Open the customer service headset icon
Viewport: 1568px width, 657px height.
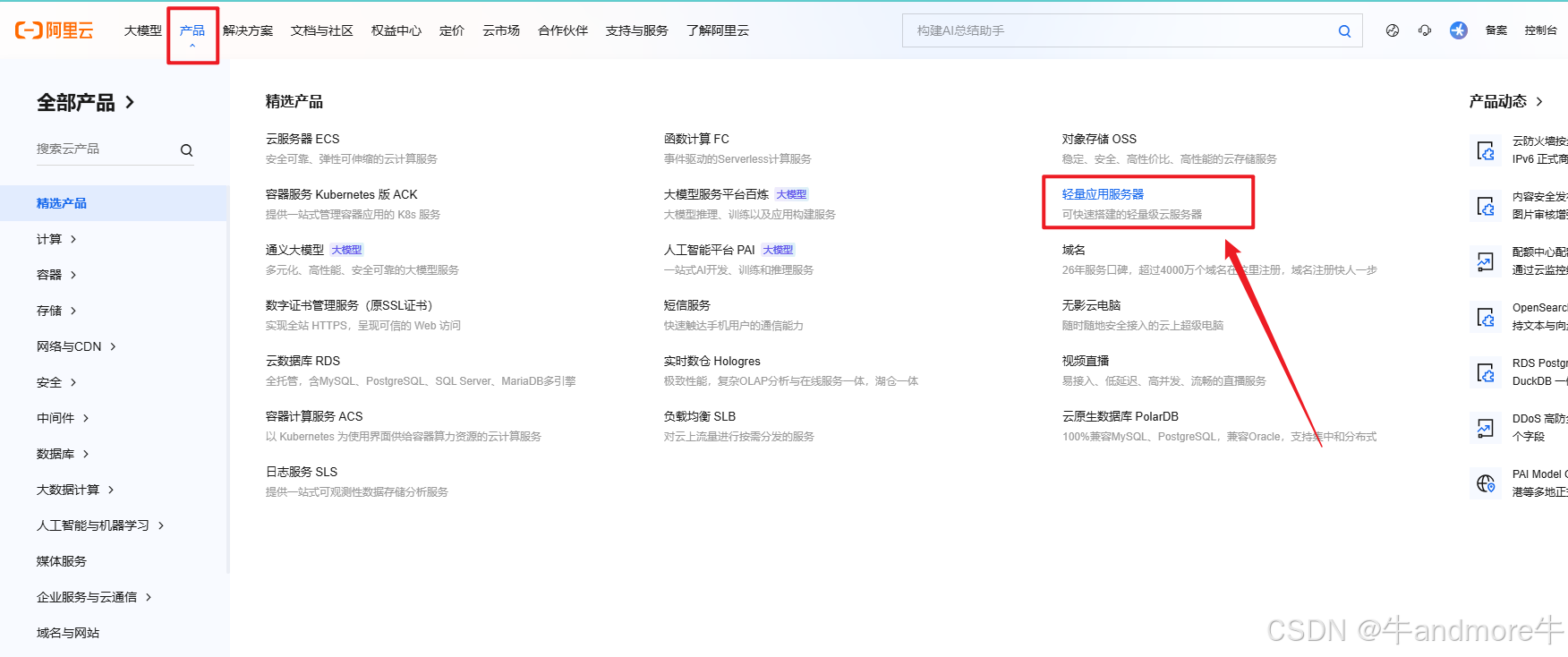pos(1425,30)
